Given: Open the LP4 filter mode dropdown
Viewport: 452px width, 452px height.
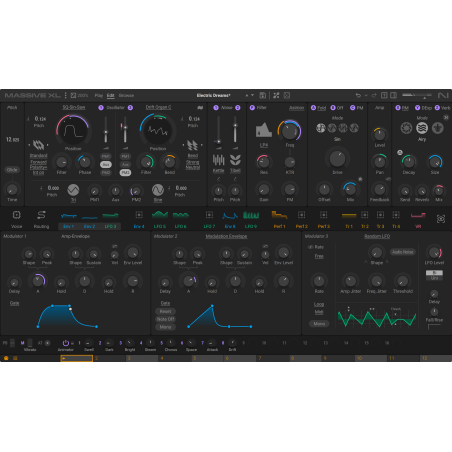Looking at the screenshot, I should click(x=264, y=145).
